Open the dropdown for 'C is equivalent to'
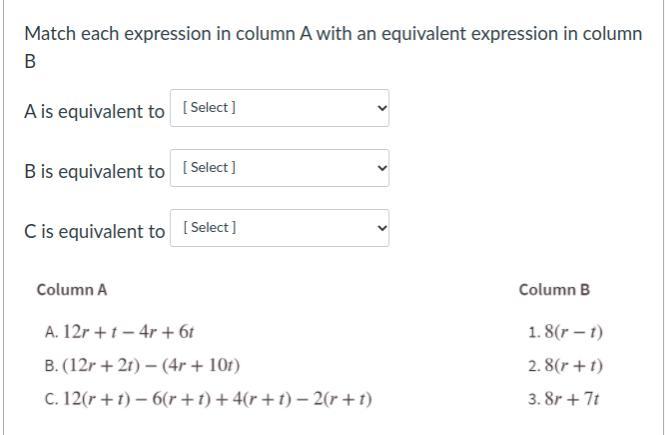 [x=279, y=228]
